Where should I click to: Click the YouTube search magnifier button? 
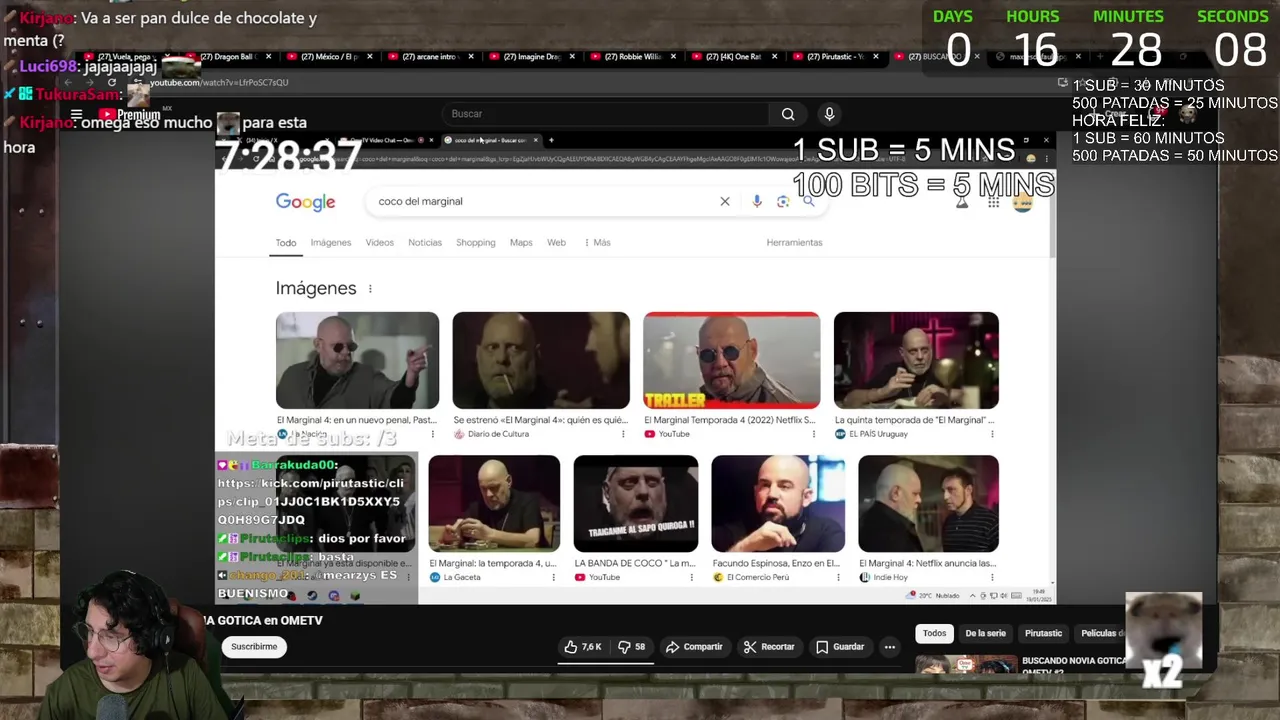(788, 114)
